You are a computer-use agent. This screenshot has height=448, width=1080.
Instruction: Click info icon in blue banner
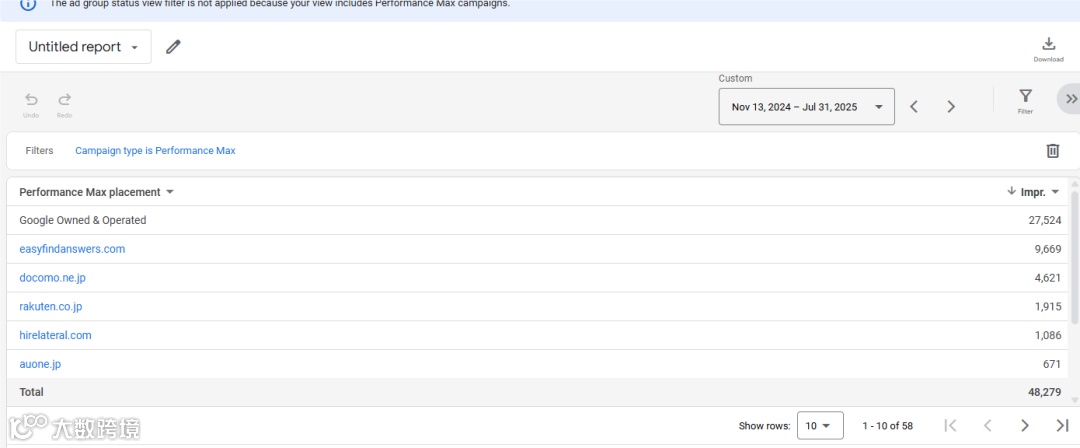tap(28, 3)
